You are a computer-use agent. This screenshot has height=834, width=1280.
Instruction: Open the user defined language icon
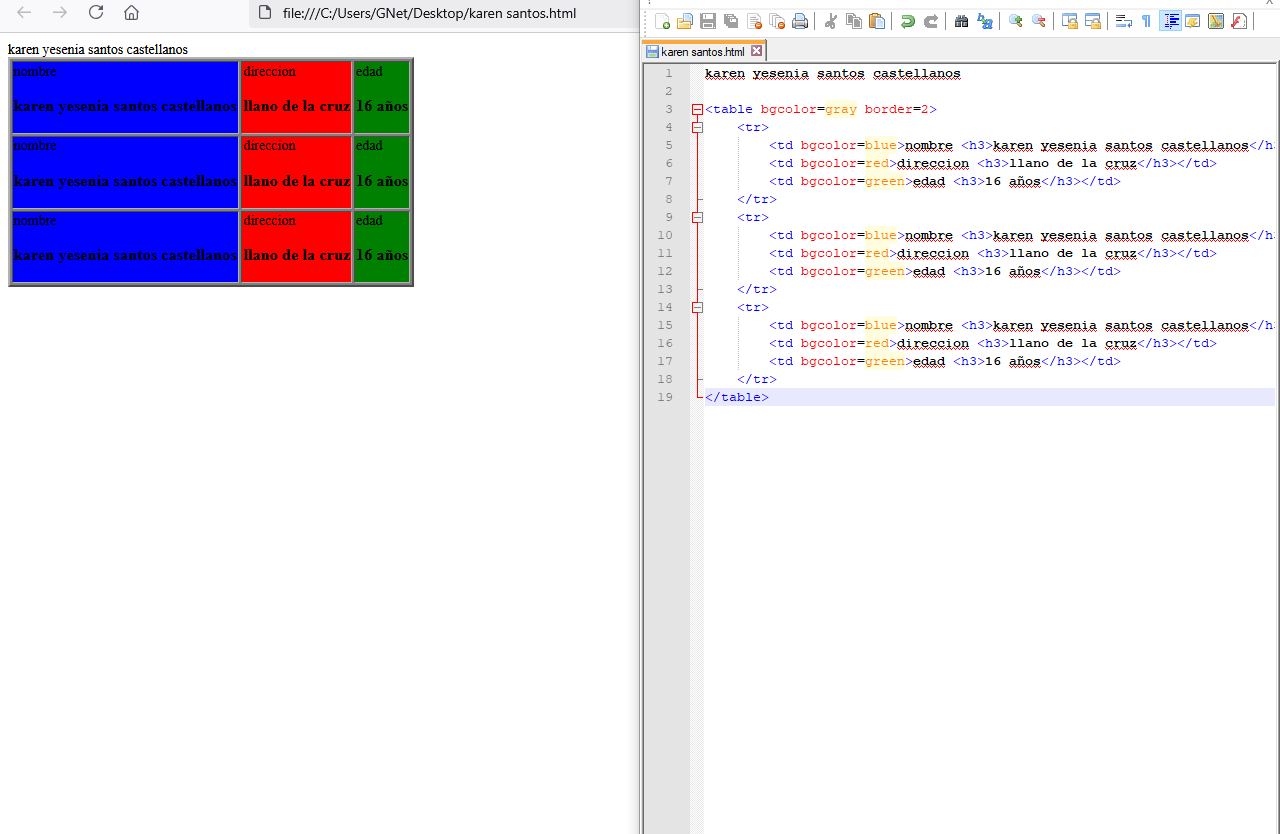pyautogui.click(x=1193, y=21)
